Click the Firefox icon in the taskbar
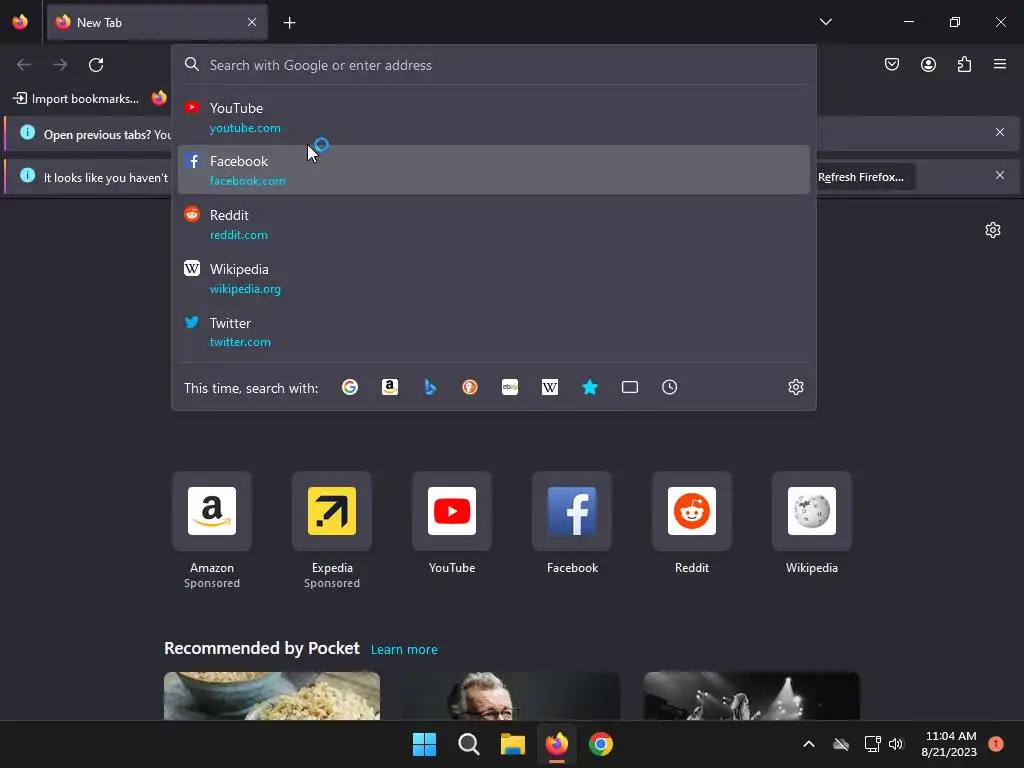The height and width of the screenshot is (768, 1024). pos(556,744)
